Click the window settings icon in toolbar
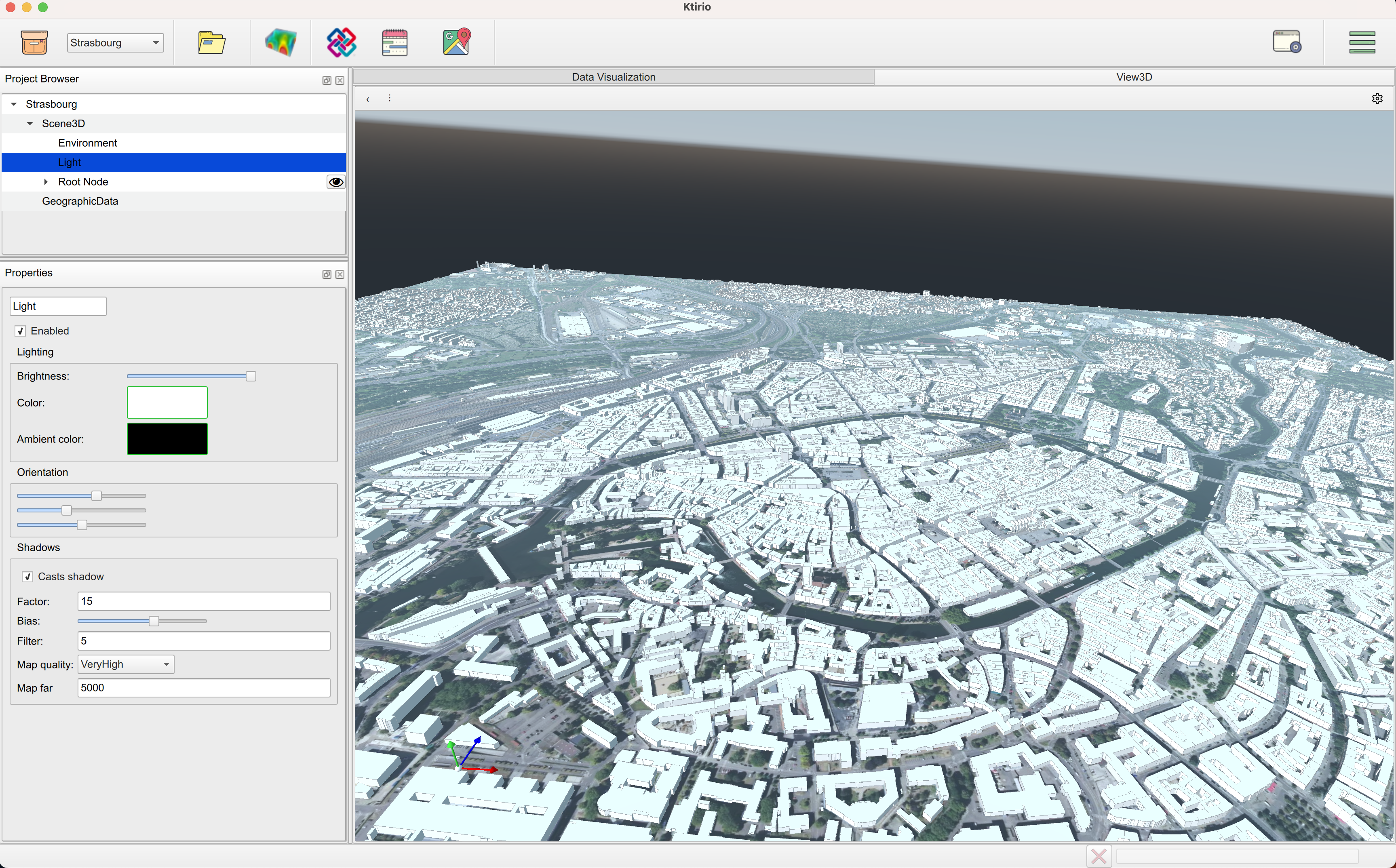The image size is (1396, 868). pyautogui.click(x=1287, y=42)
